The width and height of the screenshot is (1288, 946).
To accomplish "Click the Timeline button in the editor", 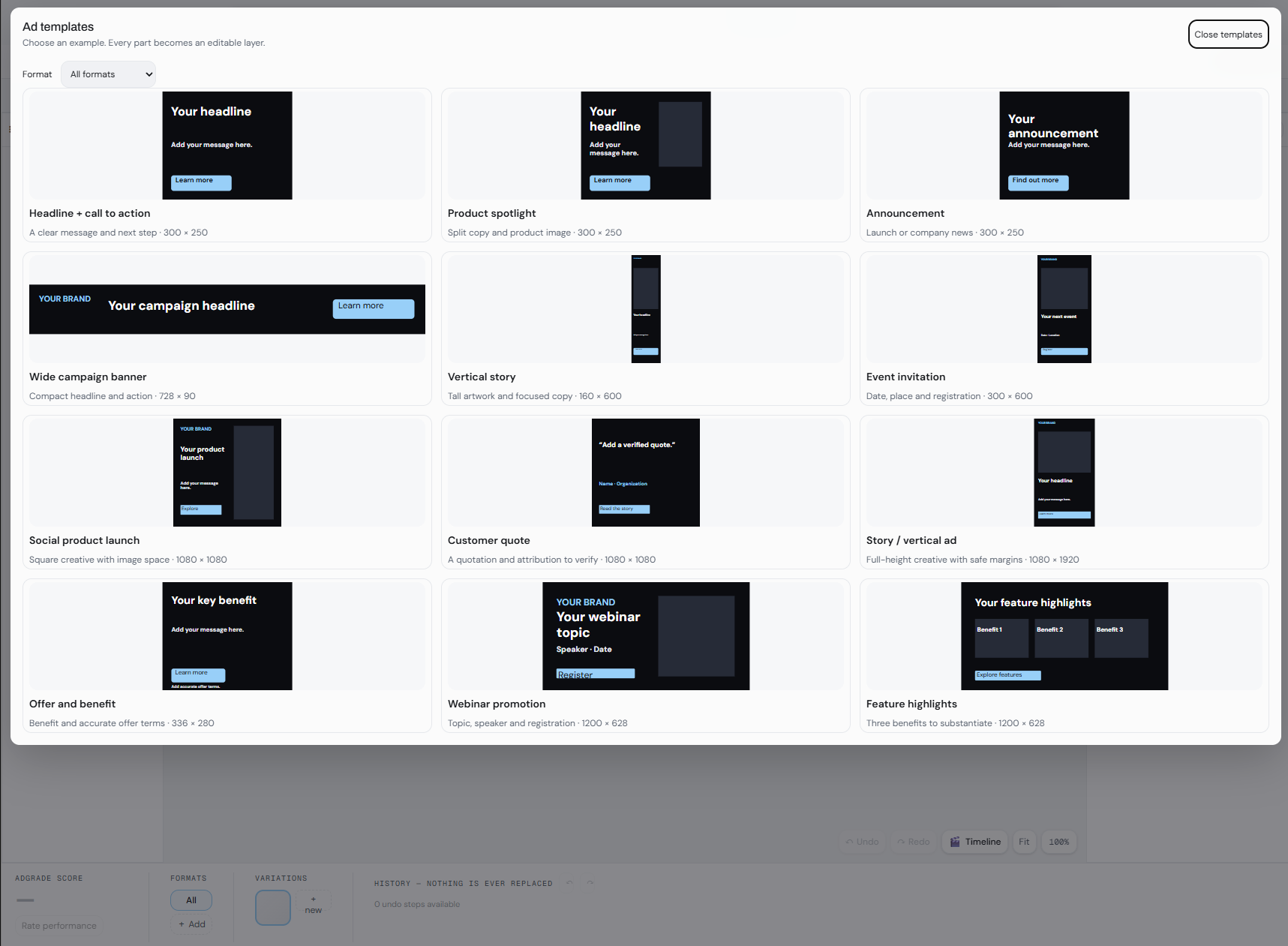I will (975, 842).
